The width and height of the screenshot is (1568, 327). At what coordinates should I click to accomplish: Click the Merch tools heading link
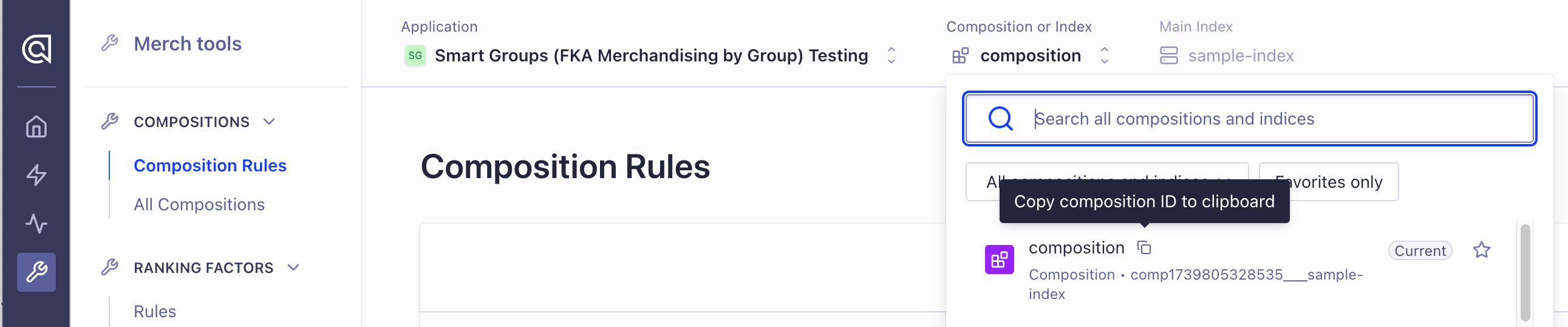pyautogui.click(x=188, y=44)
